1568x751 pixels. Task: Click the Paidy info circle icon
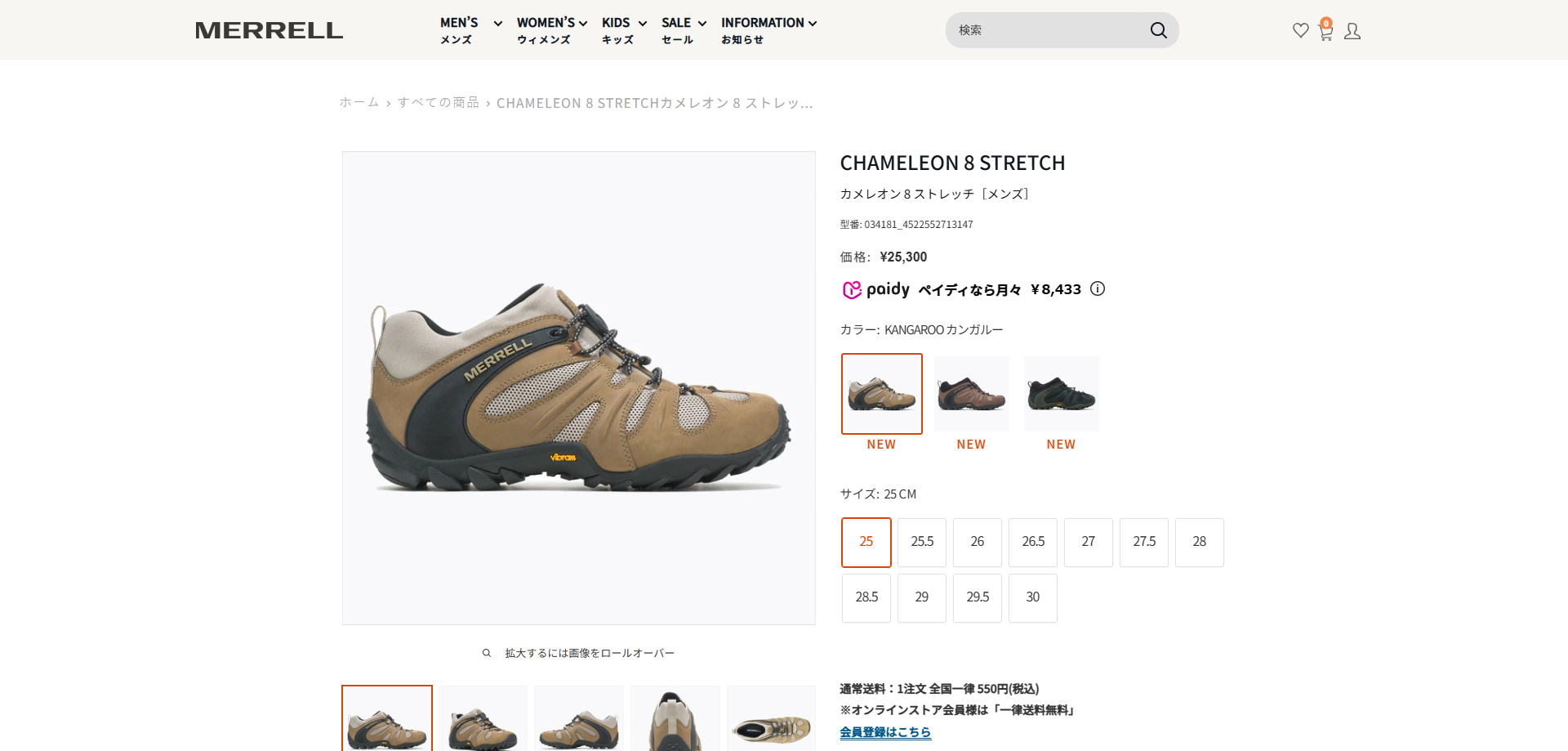point(1098,288)
